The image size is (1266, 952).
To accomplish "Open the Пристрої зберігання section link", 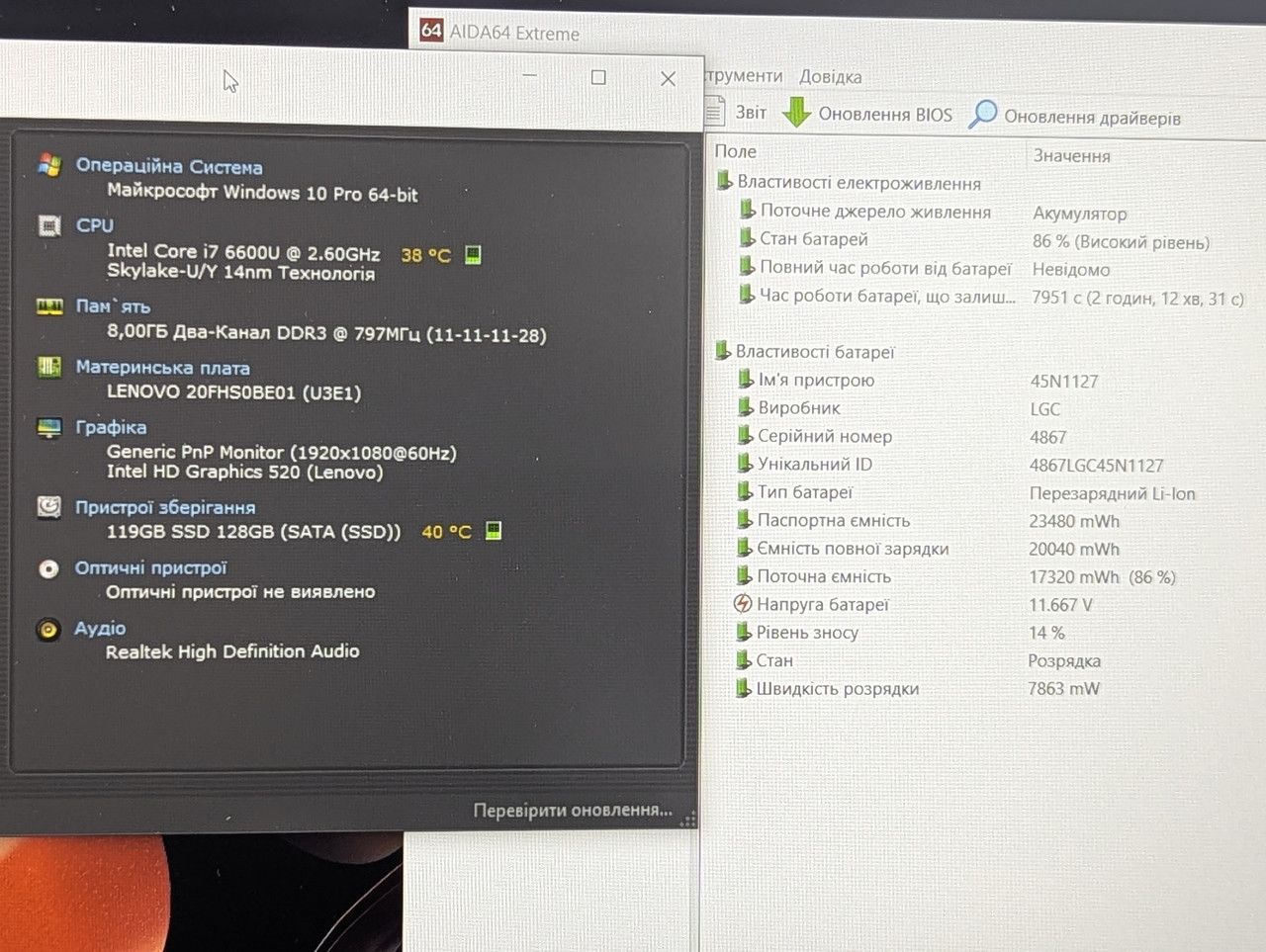I will 165,507.
